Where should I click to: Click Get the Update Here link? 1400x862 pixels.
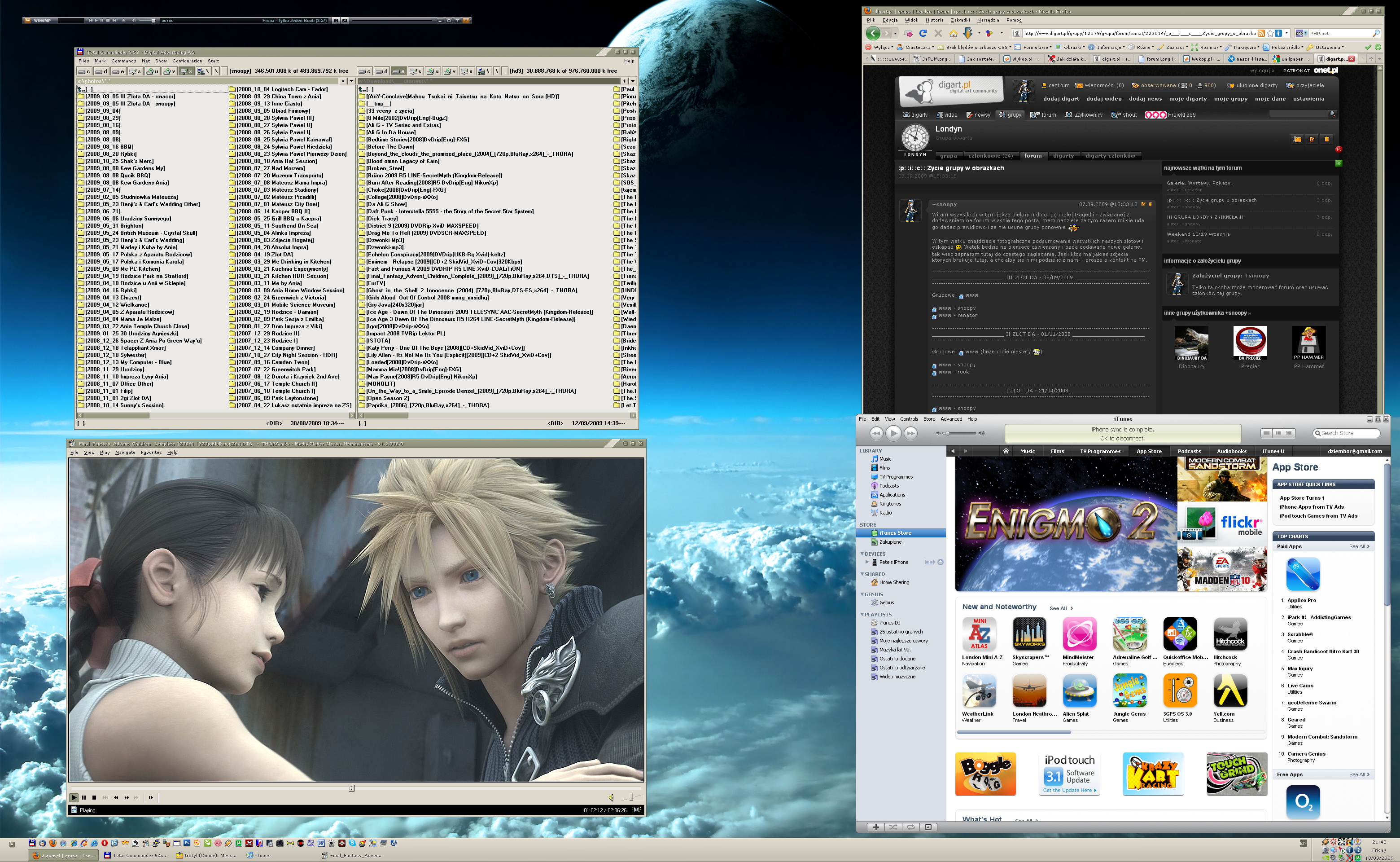tap(1069, 790)
